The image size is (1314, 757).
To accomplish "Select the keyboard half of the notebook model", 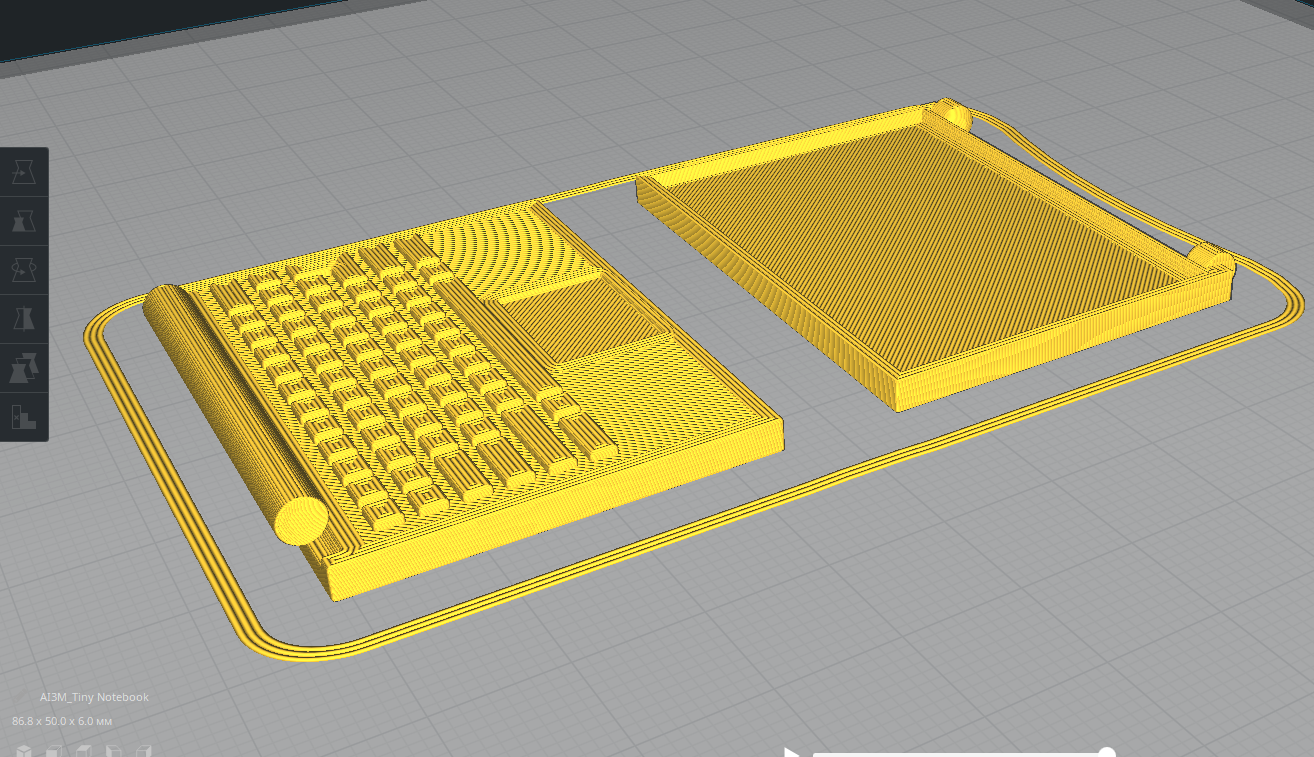I will point(463,400).
